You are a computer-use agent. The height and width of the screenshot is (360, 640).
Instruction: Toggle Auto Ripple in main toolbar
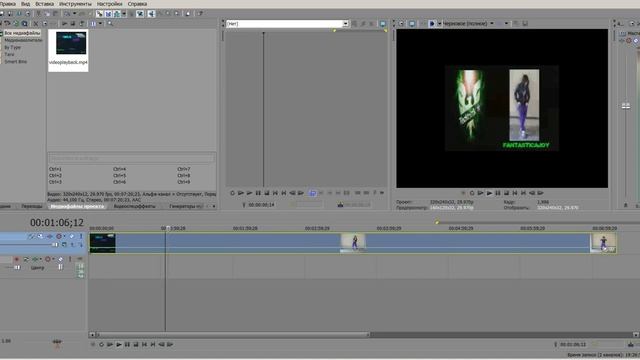(x=117, y=13)
